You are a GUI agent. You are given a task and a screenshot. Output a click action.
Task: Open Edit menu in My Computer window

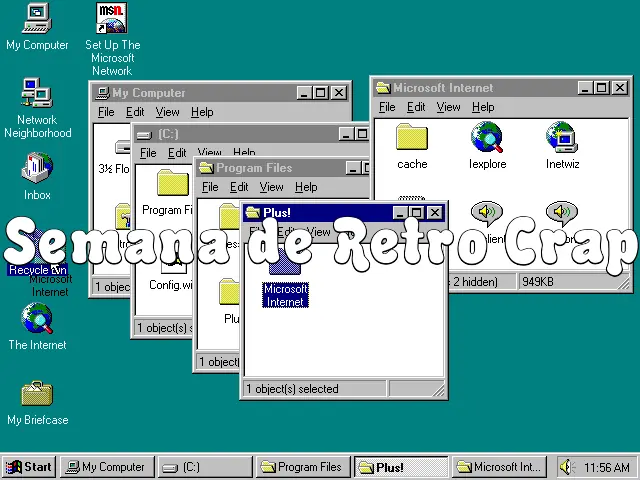[135, 112]
